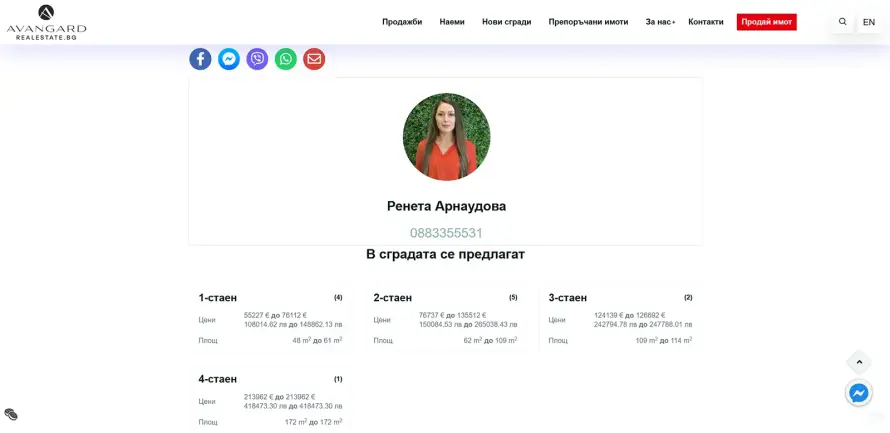Click the red Продай имот button
The height and width of the screenshot is (433, 890).
(x=766, y=22)
